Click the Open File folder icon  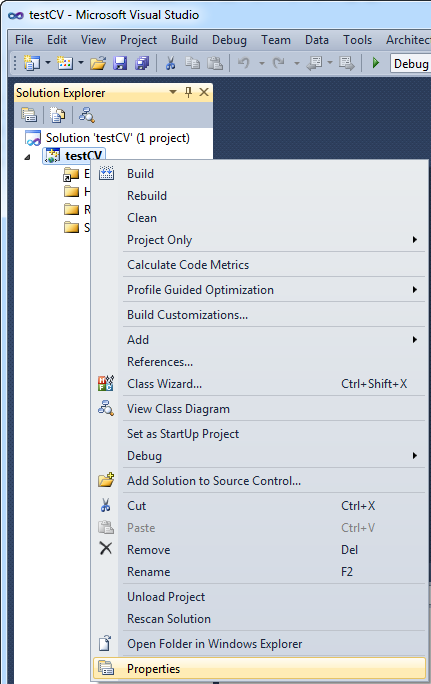pos(98,63)
